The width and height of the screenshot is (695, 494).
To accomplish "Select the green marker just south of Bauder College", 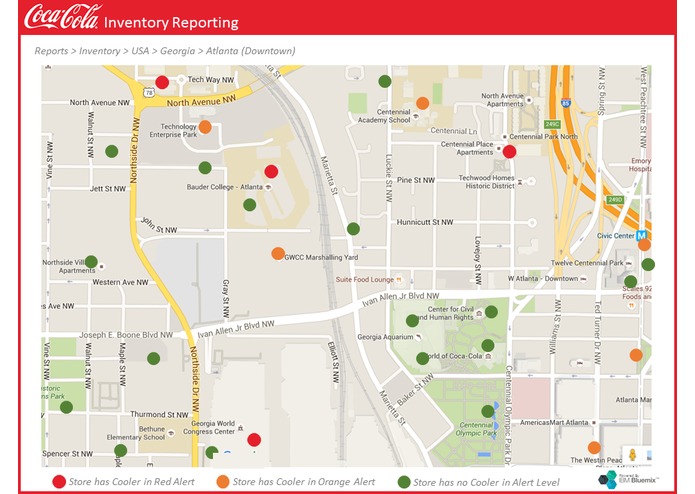I will click(250, 205).
